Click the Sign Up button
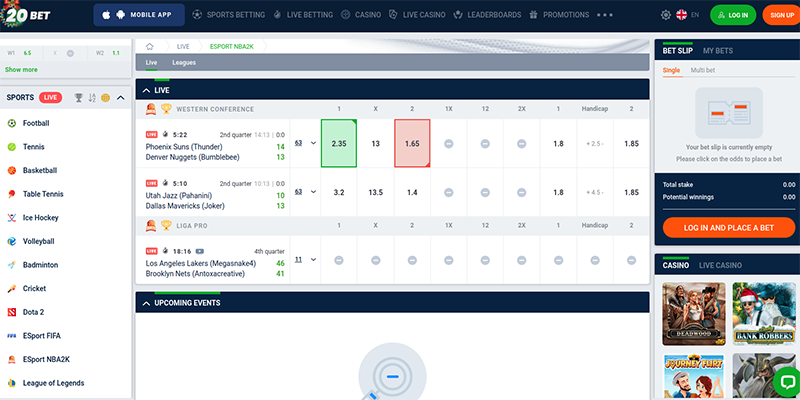 [781, 15]
